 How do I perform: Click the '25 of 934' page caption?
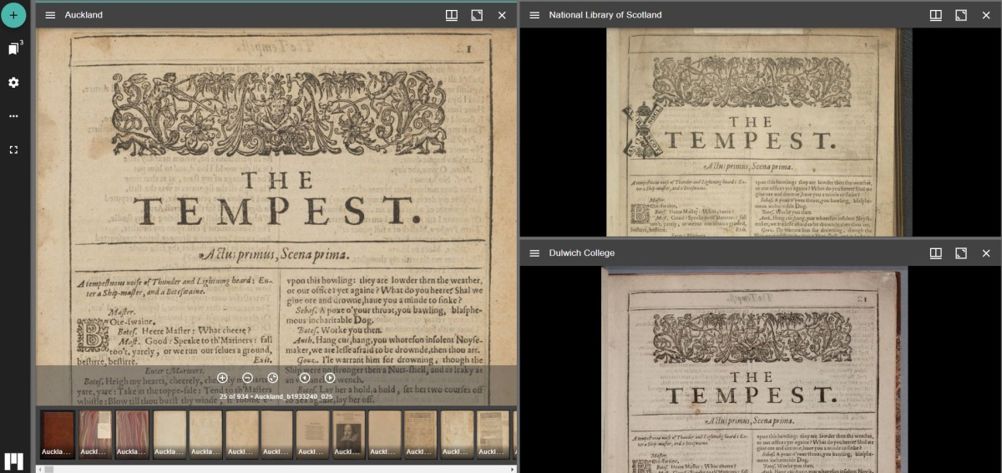[276, 396]
